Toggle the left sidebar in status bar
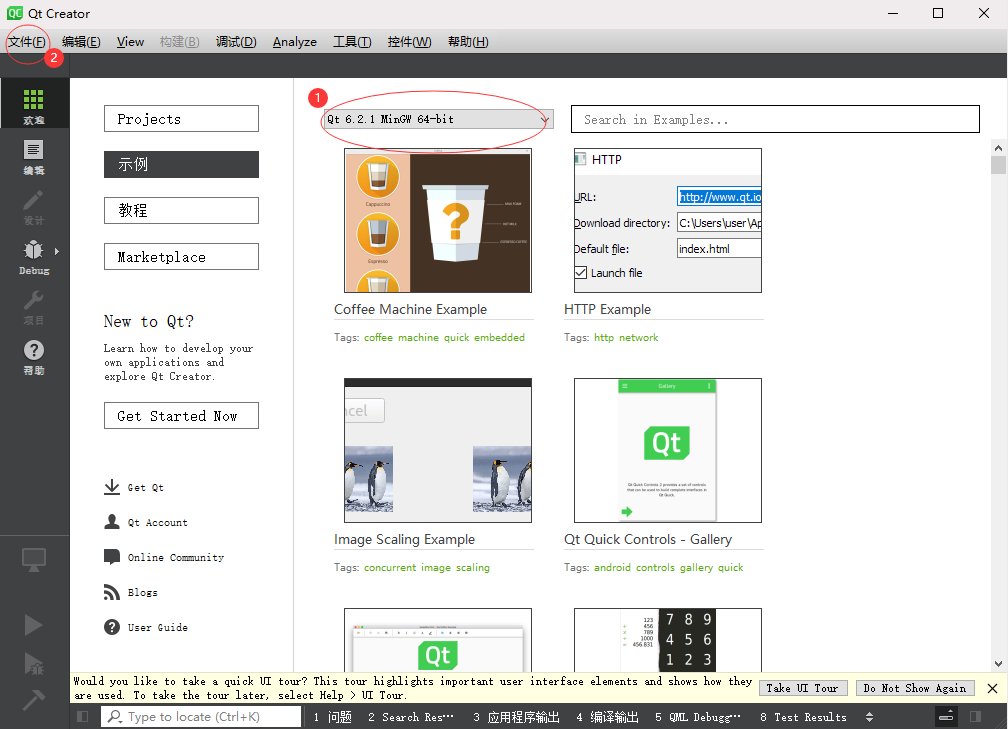The image size is (1008, 729). 82,716
